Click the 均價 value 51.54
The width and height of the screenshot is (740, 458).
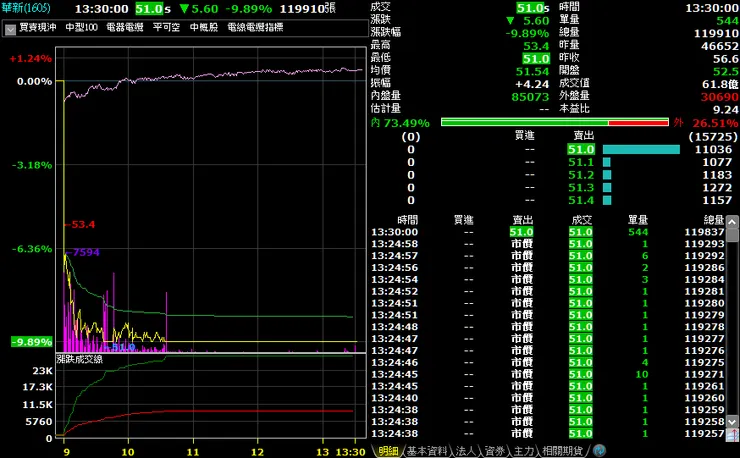[x=532, y=72]
